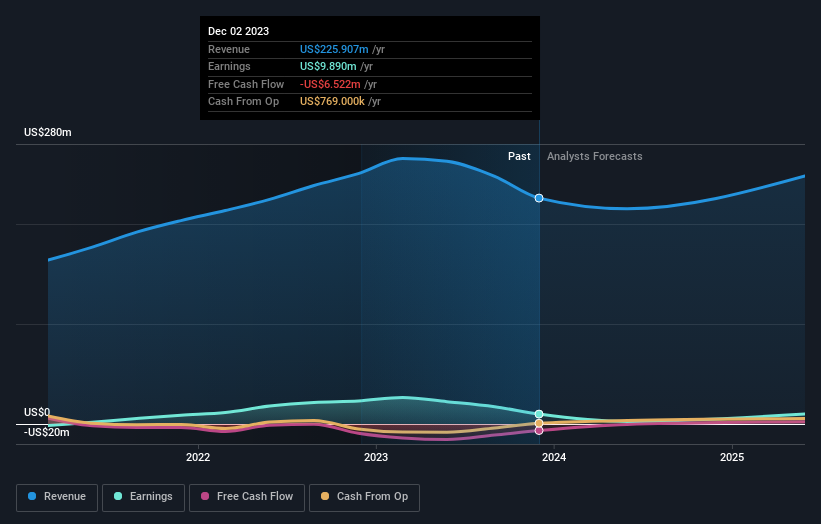Click the US$9.890m earnings value
The image size is (821, 524).
coord(328,66)
